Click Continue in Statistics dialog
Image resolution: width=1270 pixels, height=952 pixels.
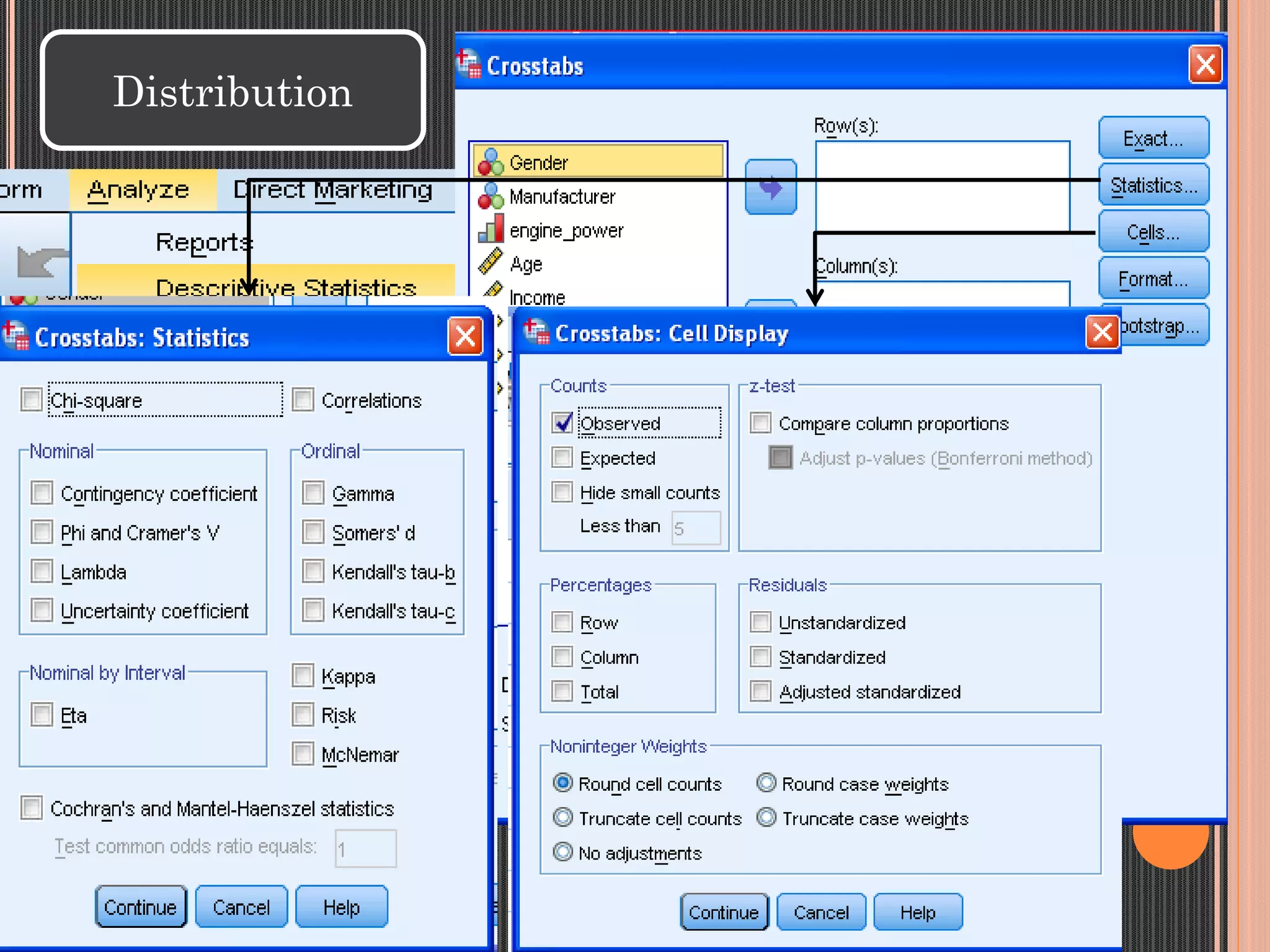pyautogui.click(x=140, y=907)
